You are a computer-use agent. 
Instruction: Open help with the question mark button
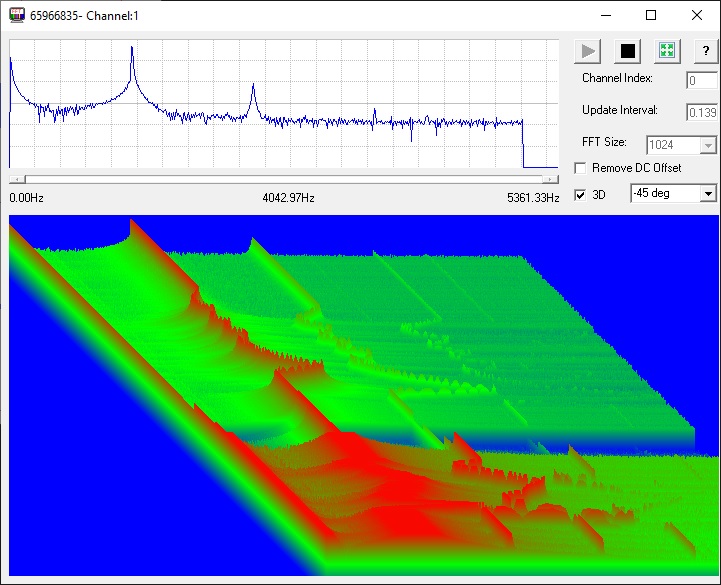point(706,51)
